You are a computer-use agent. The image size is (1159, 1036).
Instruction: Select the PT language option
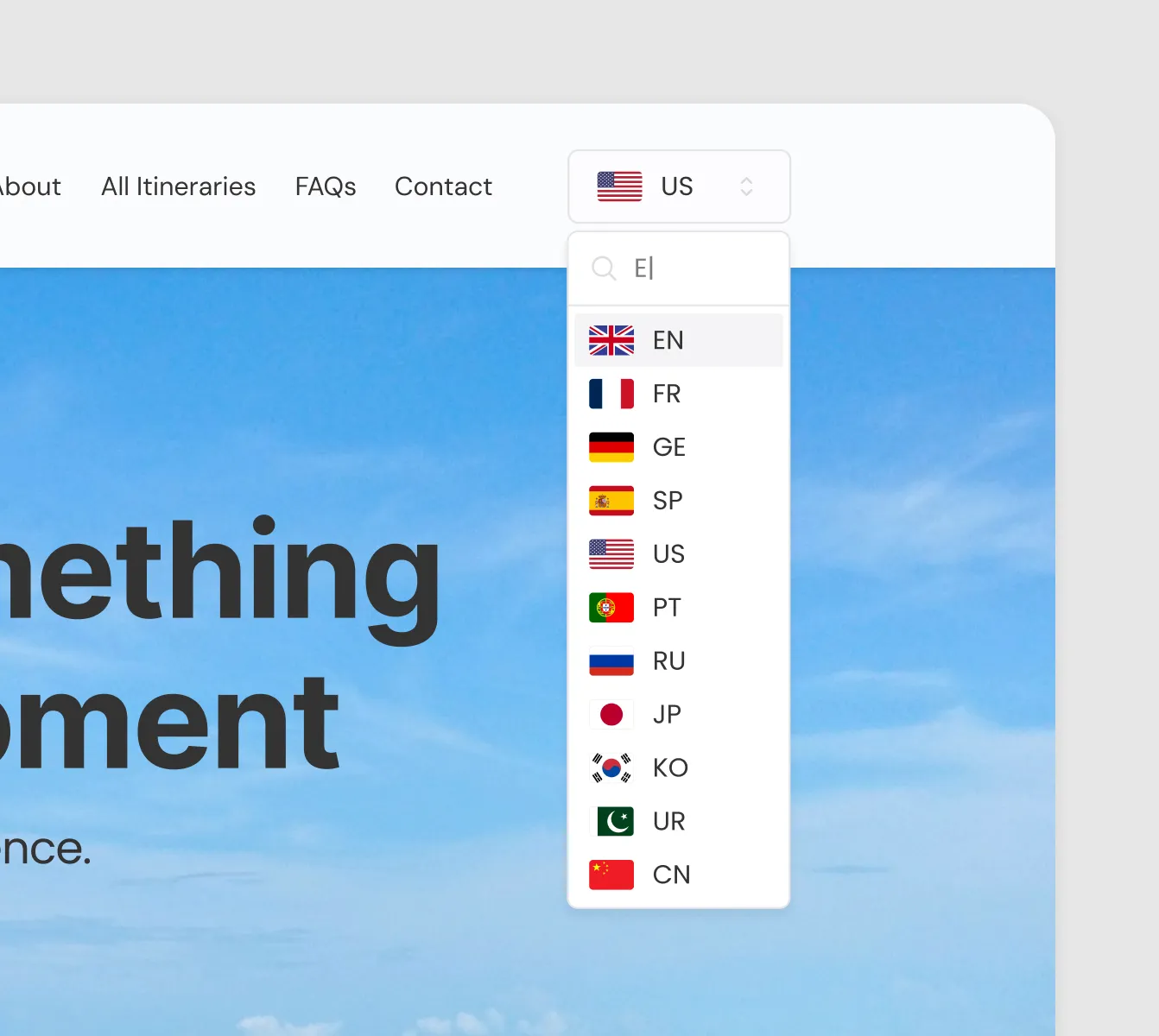(679, 608)
